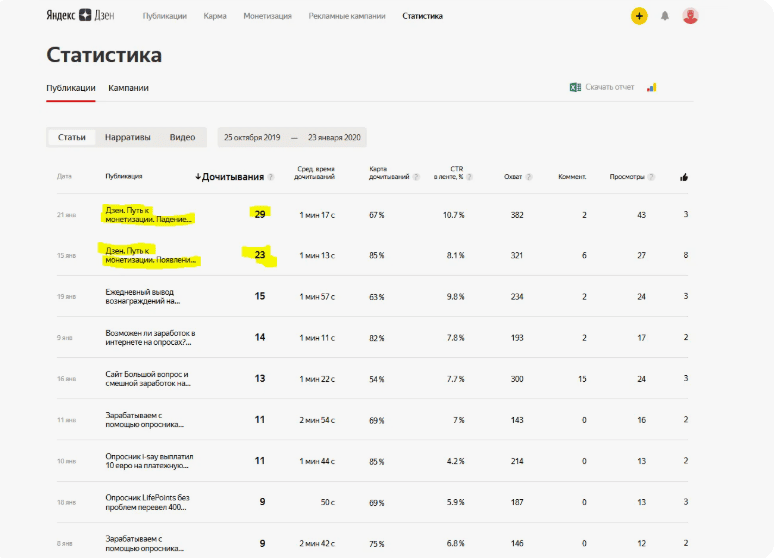Select the Статьи filter
Screen dimensions: 777x558
[71, 137]
